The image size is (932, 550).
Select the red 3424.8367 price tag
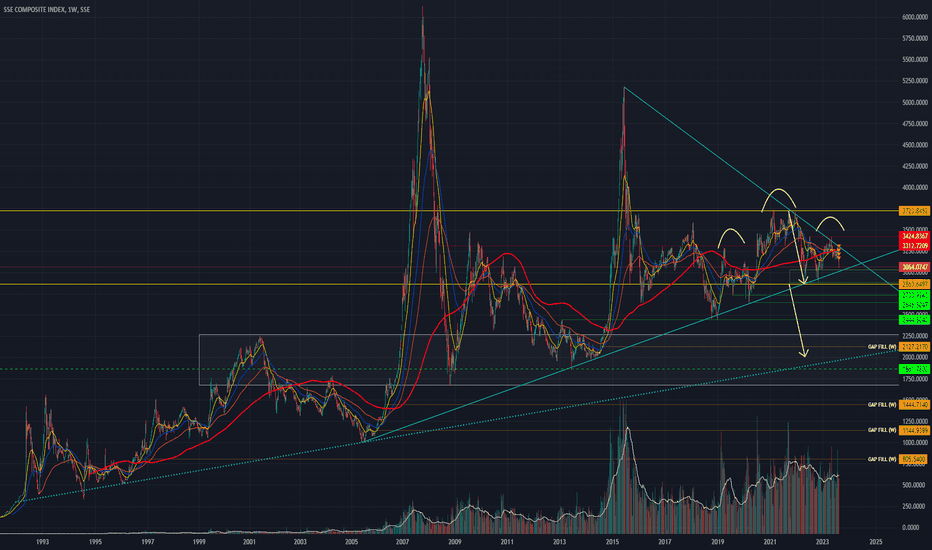click(915, 237)
